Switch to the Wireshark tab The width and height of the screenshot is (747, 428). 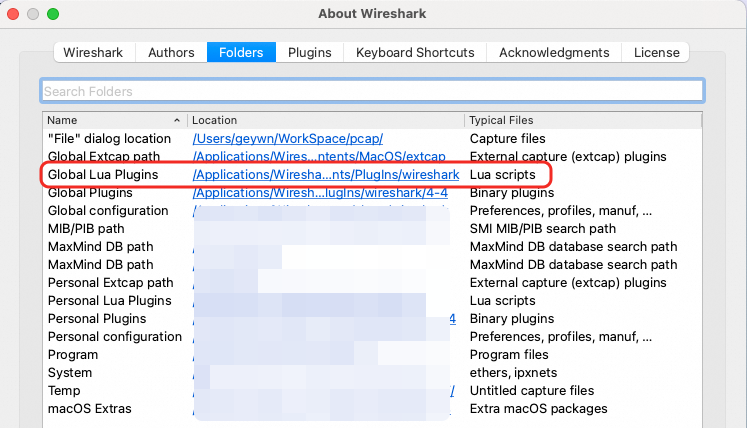(x=93, y=52)
